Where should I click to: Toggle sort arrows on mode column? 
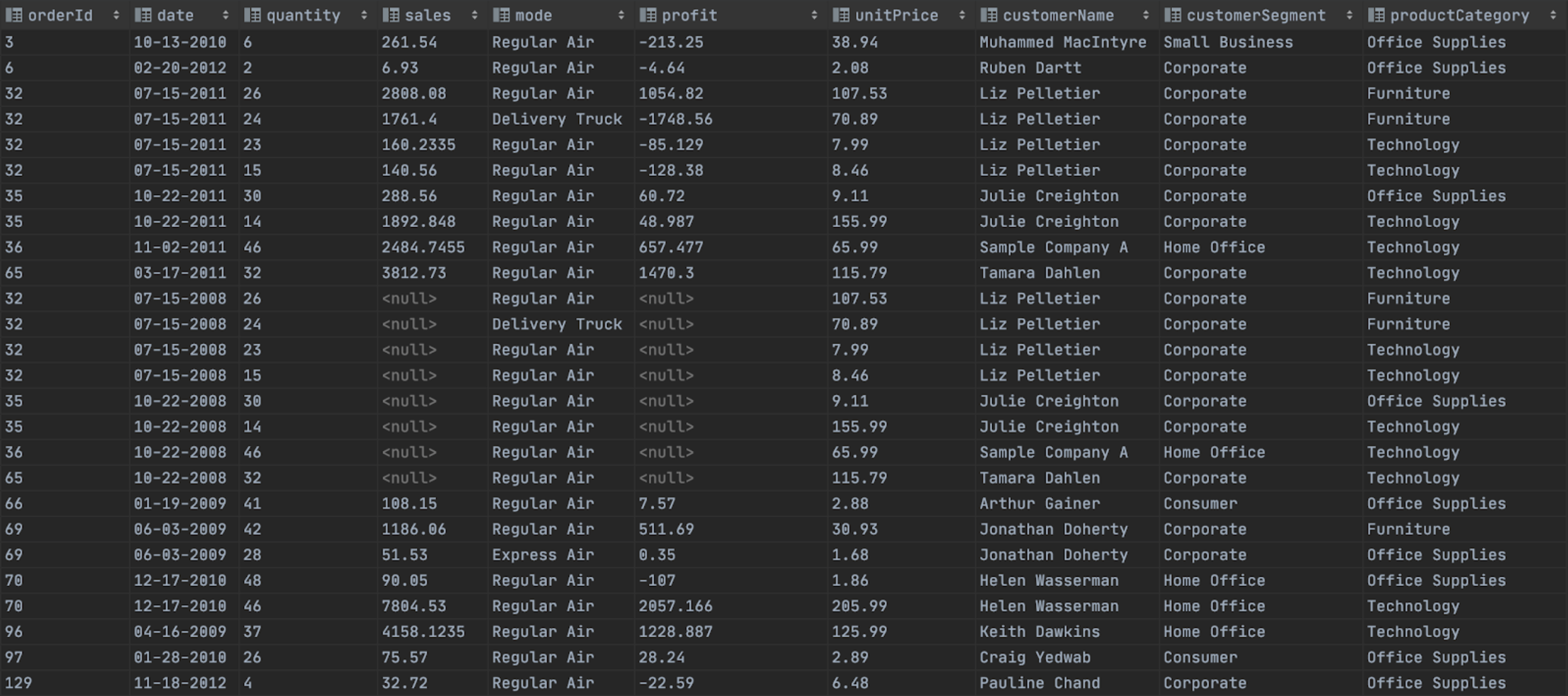621,15
